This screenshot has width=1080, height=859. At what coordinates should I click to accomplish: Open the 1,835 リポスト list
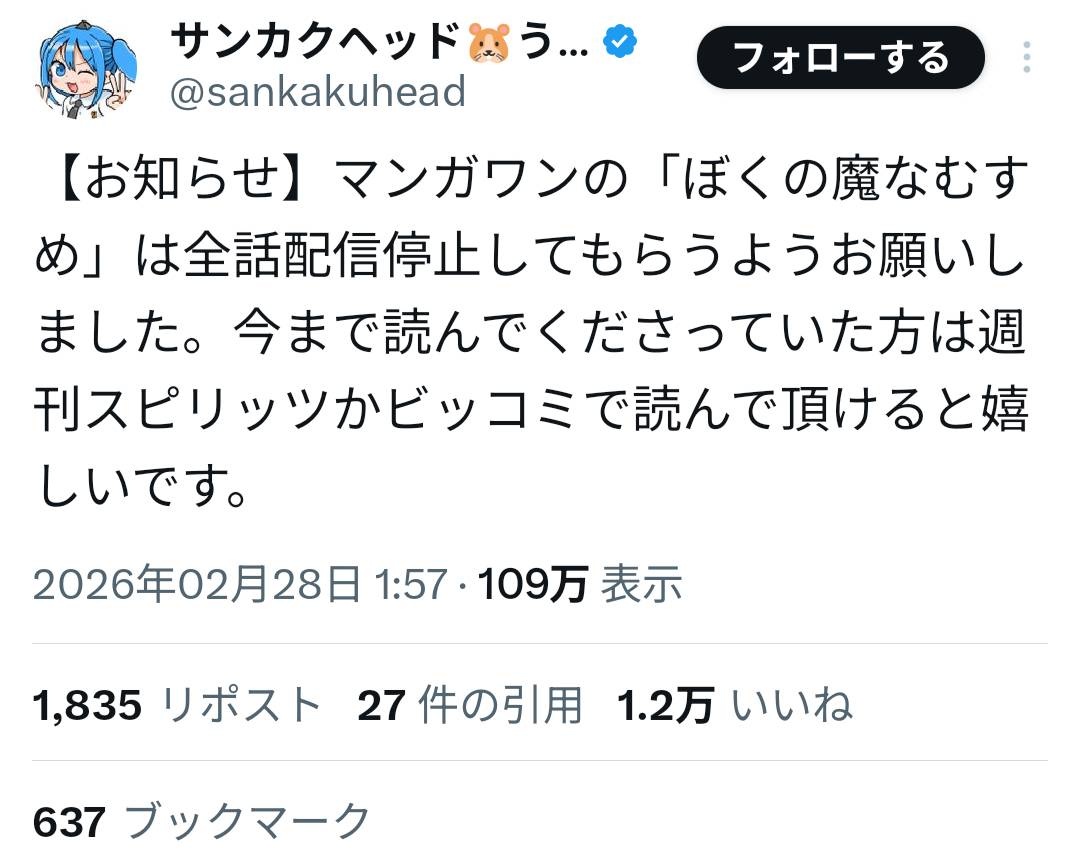(x=177, y=706)
